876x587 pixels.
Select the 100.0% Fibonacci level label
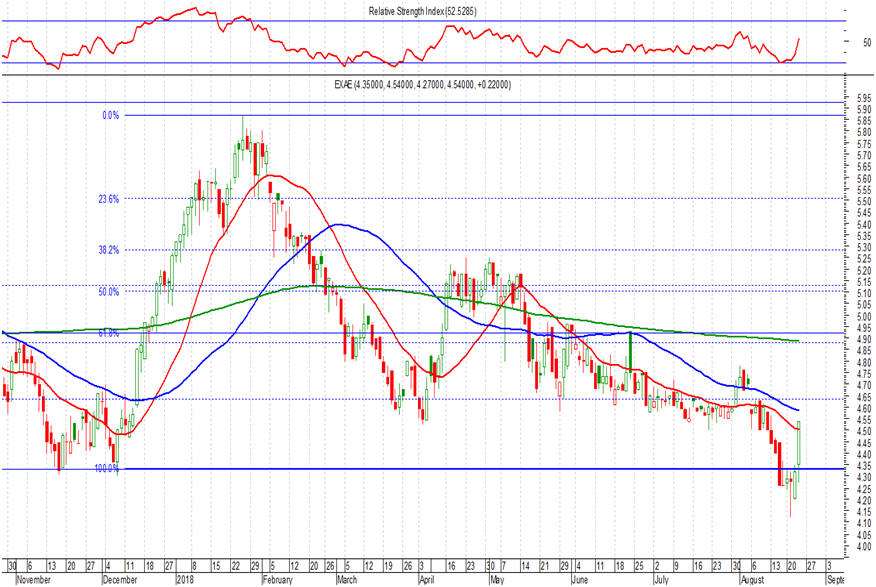107,468
